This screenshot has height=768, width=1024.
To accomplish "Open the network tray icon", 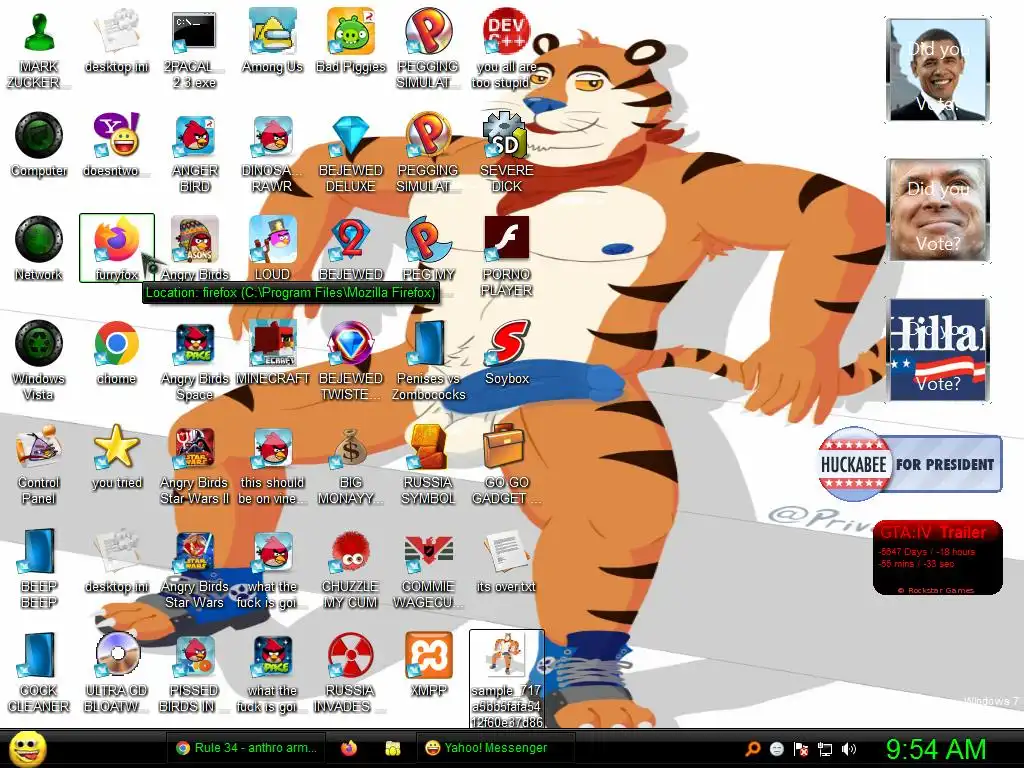I will click(x=825, y=749).
